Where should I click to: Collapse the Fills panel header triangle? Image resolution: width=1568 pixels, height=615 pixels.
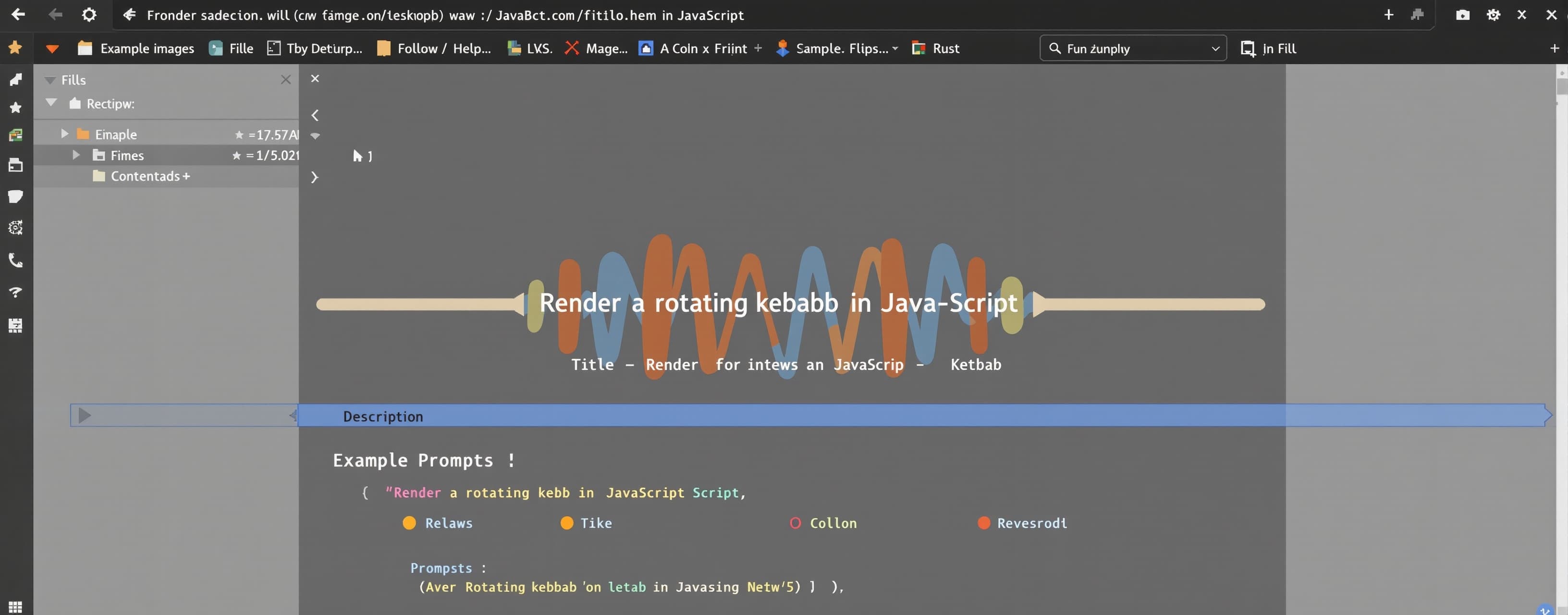(x=50, y=80)
